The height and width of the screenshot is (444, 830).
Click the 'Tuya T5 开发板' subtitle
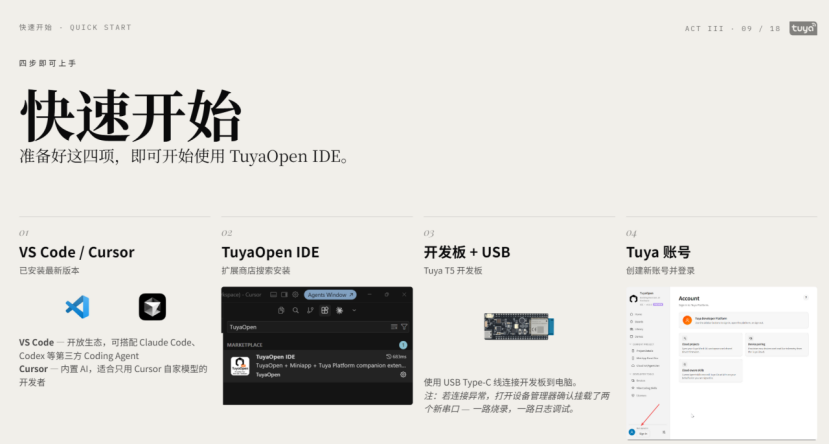[x=453, y=270]
